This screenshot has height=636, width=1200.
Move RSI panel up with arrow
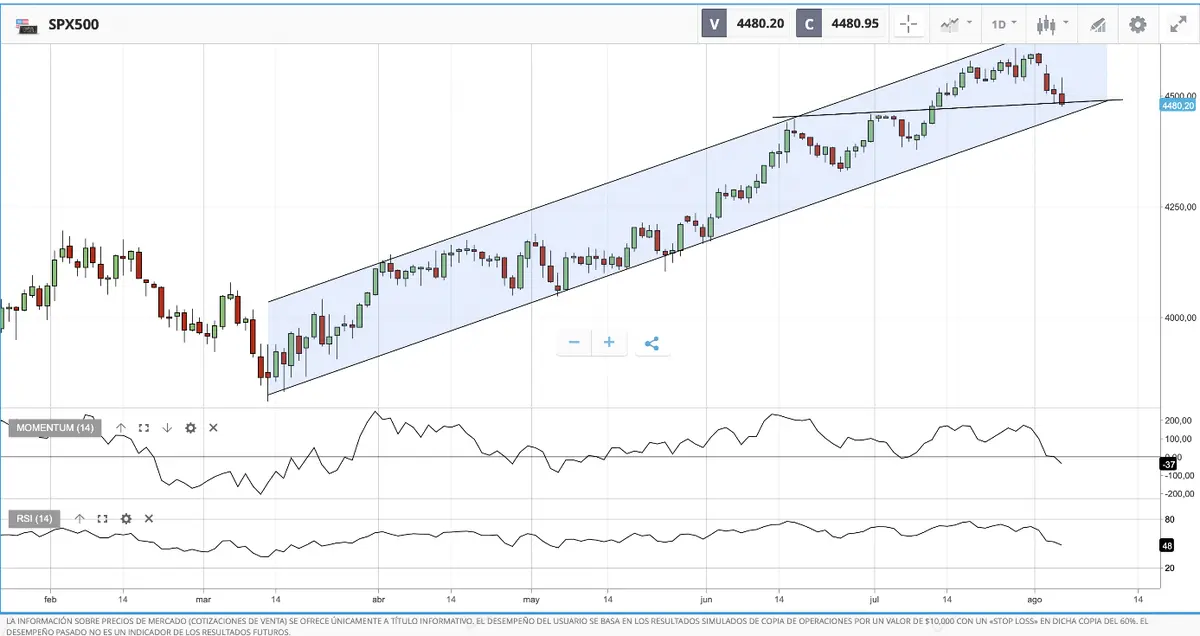[x=79, y=519]
